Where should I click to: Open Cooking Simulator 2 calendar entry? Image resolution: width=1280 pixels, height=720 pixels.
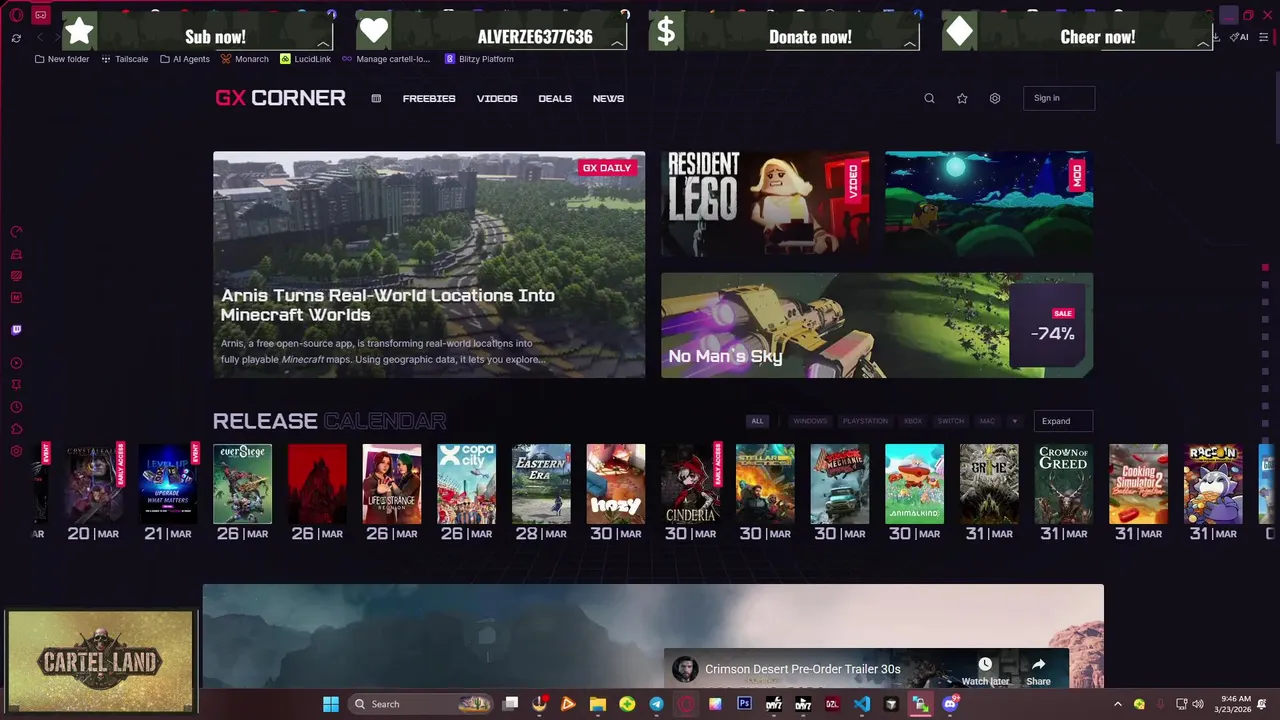[x=1138, y=484]
